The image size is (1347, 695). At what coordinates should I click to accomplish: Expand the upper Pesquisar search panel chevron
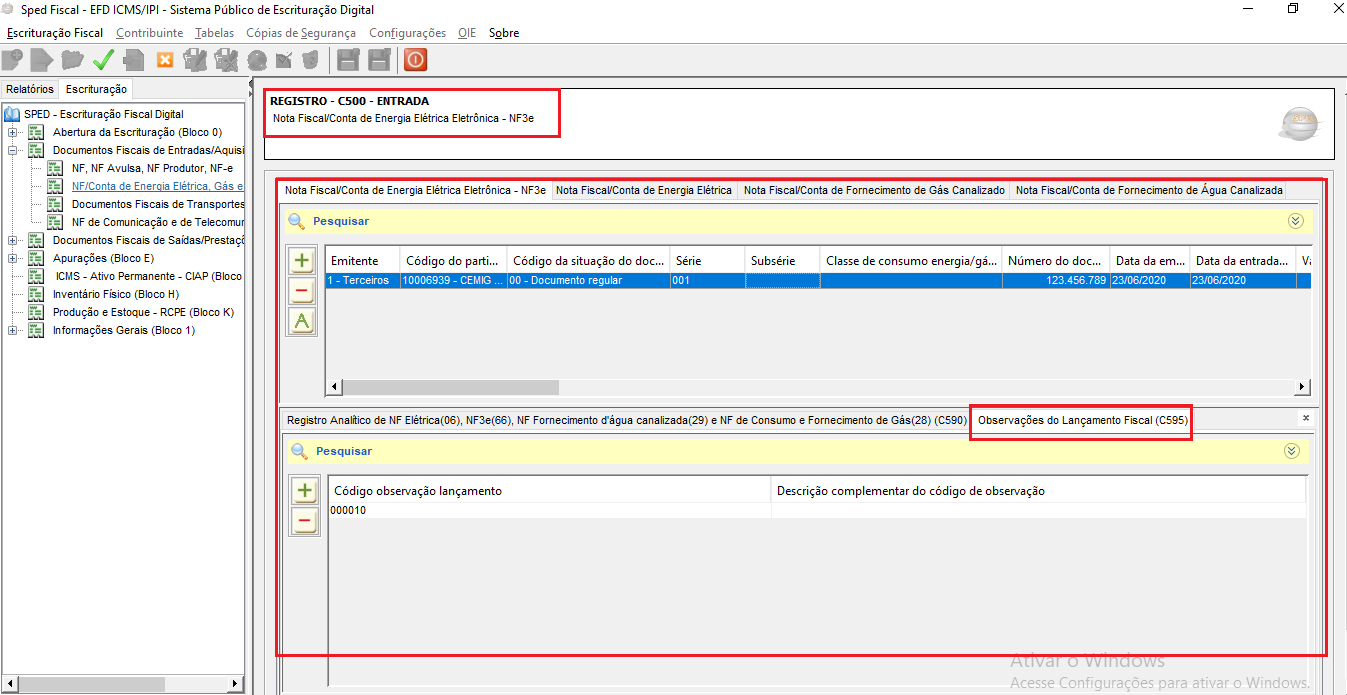point(1296,221)
